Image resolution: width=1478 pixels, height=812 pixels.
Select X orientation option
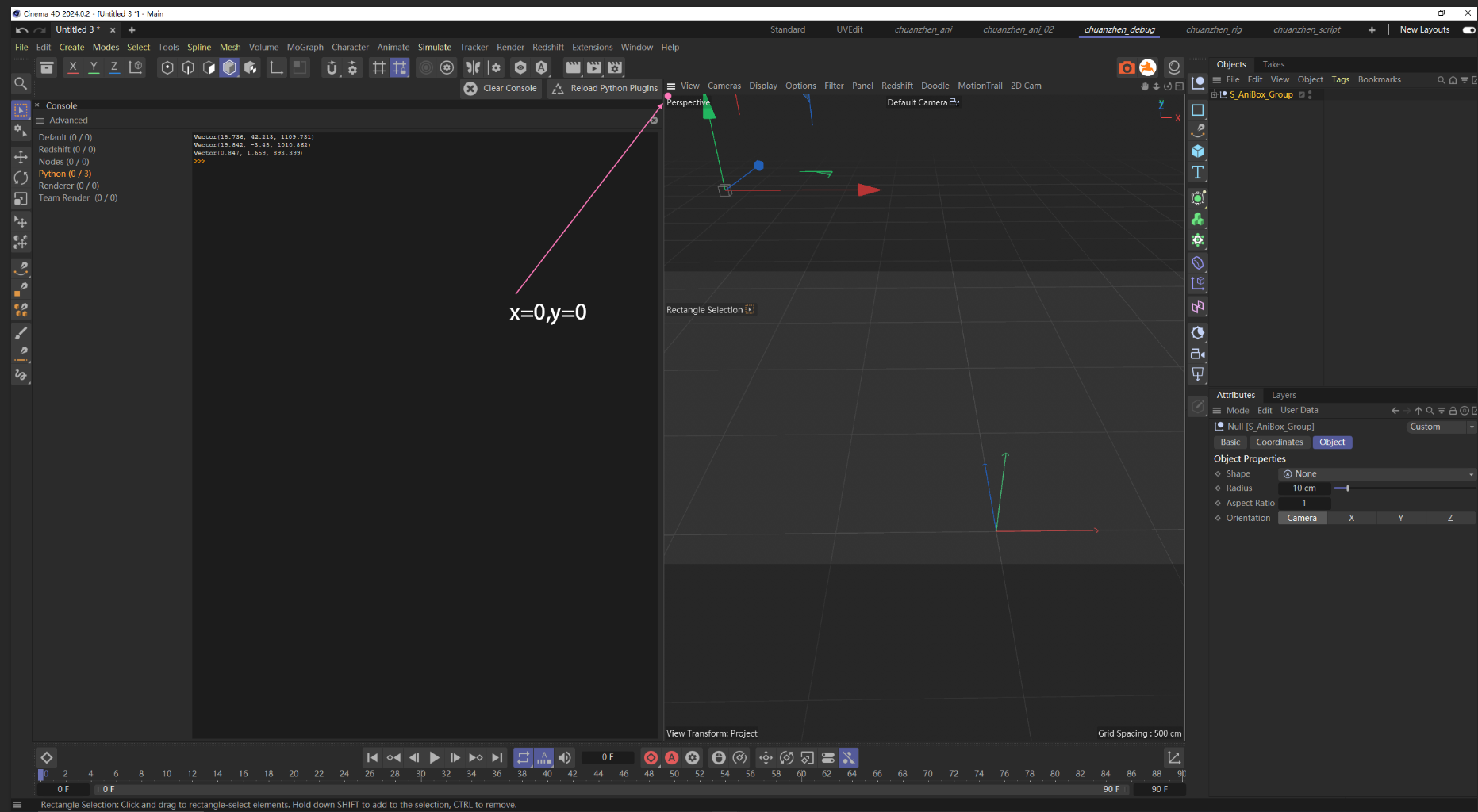tap(1352, 518)
